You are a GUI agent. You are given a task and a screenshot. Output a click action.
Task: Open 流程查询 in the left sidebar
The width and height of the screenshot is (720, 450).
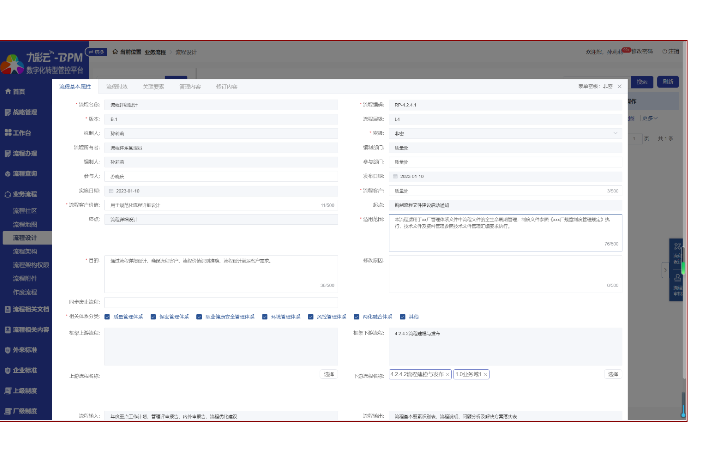point(21,174)
